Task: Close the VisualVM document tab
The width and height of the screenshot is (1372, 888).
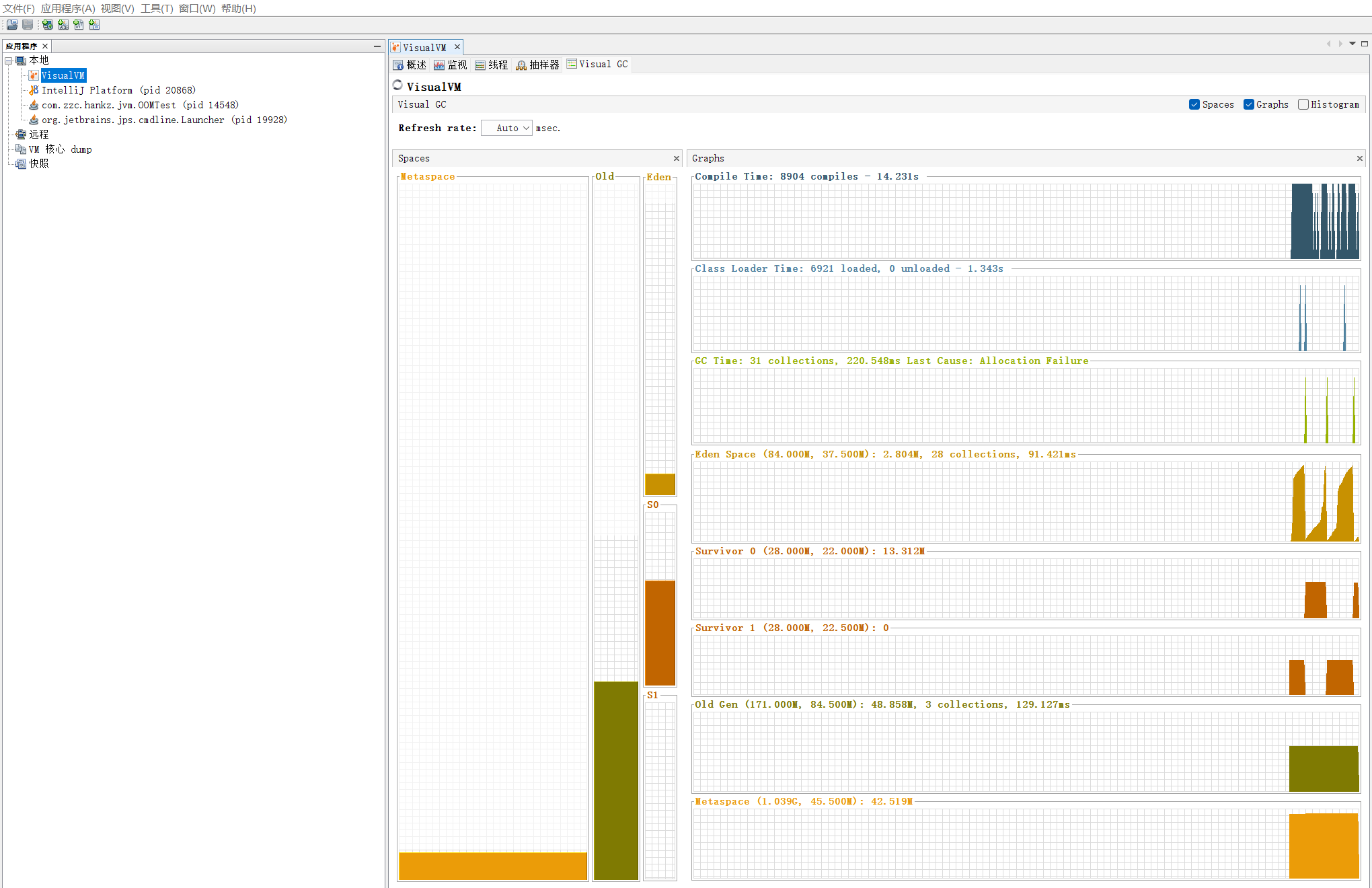Action: [457, 47]
